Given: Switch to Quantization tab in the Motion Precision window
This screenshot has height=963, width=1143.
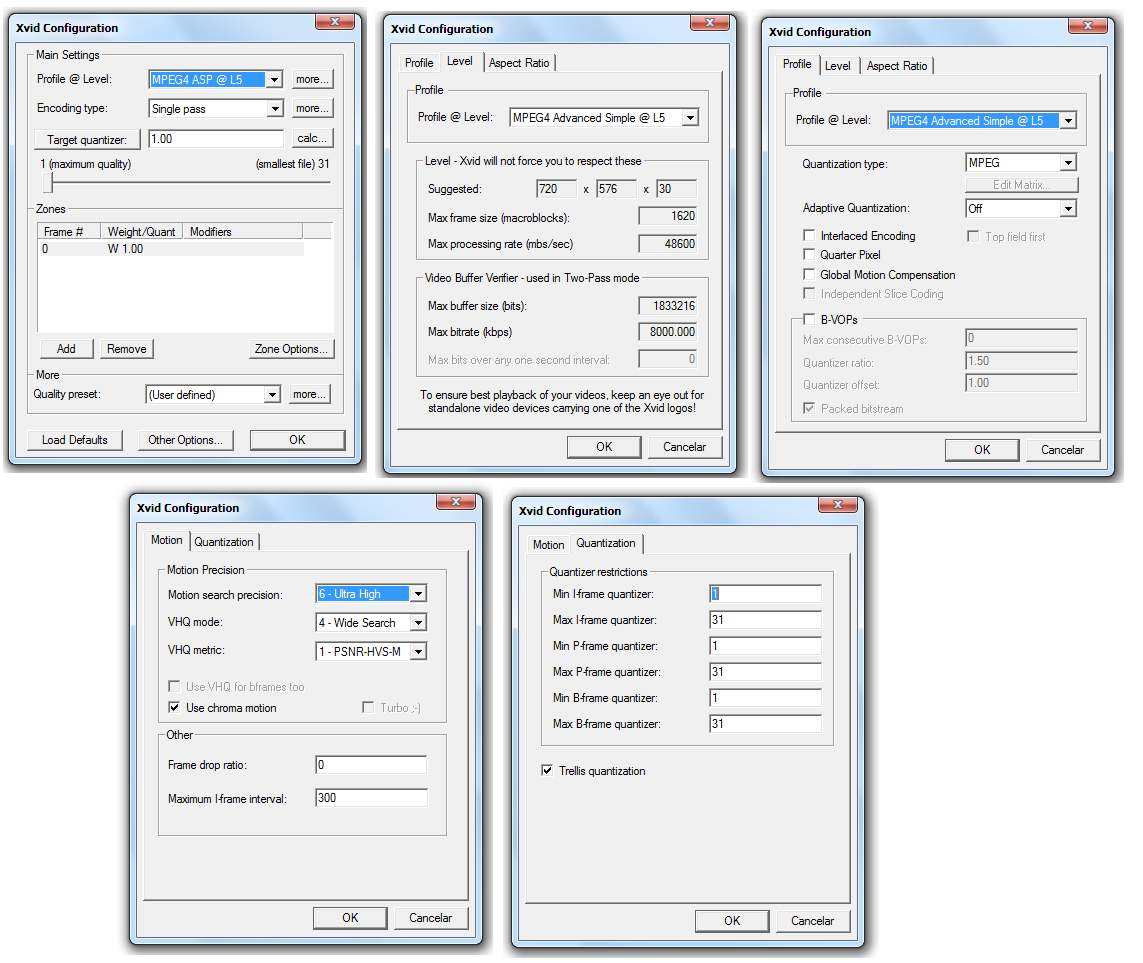Looking at the screenshot, I should 224,542.
